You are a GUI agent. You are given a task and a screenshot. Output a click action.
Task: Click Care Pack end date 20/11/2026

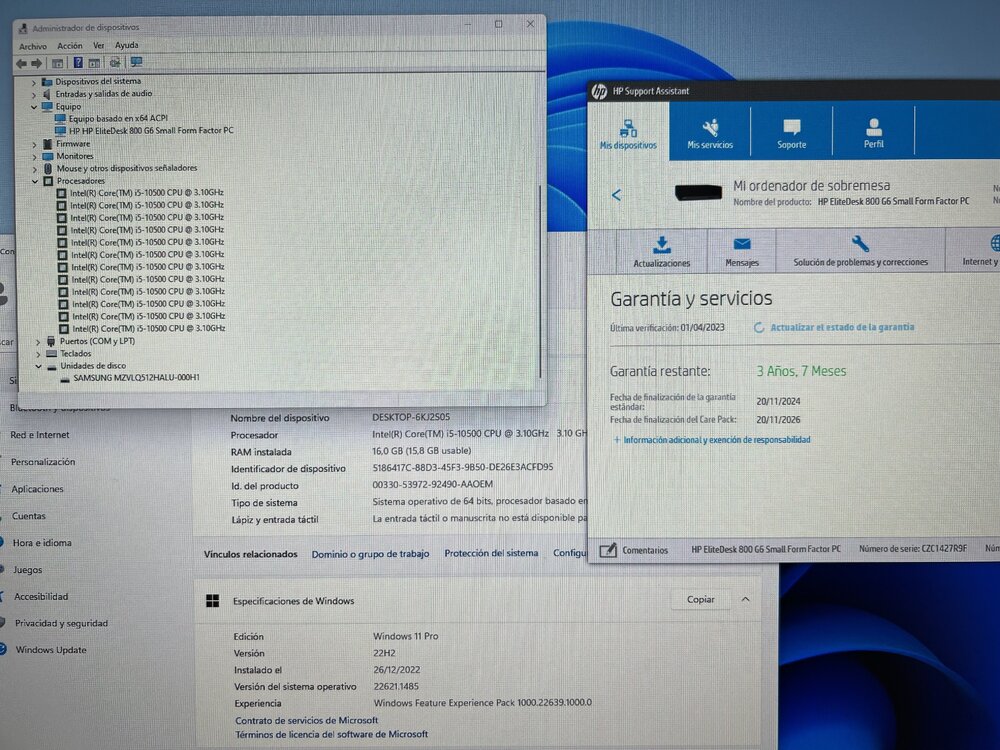[x=778, y=420]
